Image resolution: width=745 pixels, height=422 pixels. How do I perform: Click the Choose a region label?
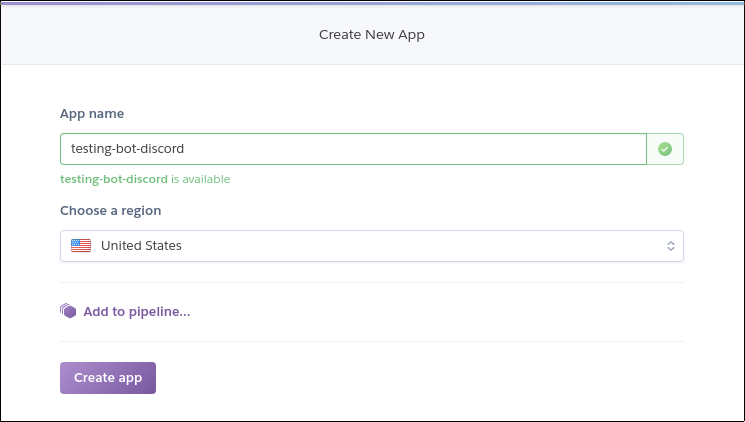click(110, 211)
